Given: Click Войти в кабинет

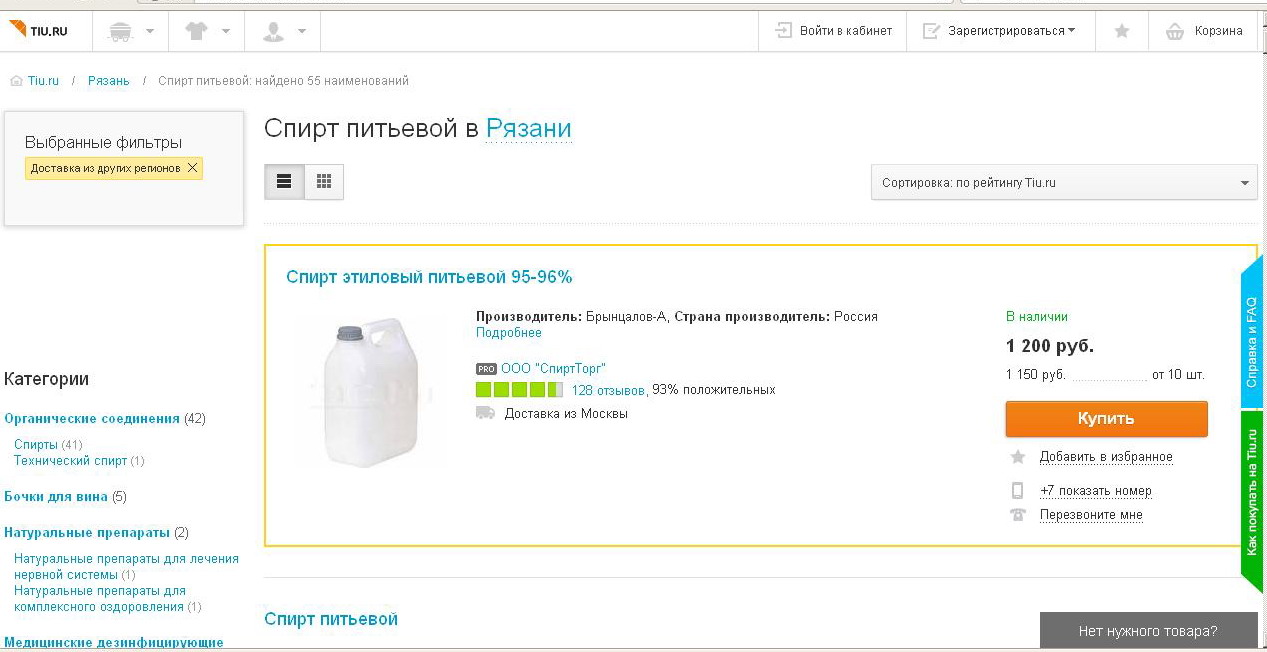Looking at the screenshot, I should coord(832,31).
